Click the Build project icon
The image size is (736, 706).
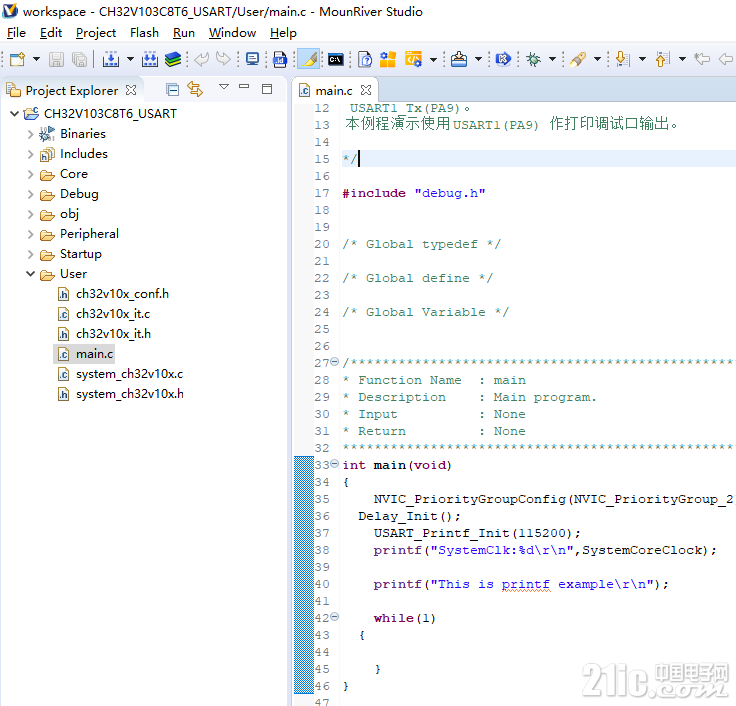[x=111, y=59]
